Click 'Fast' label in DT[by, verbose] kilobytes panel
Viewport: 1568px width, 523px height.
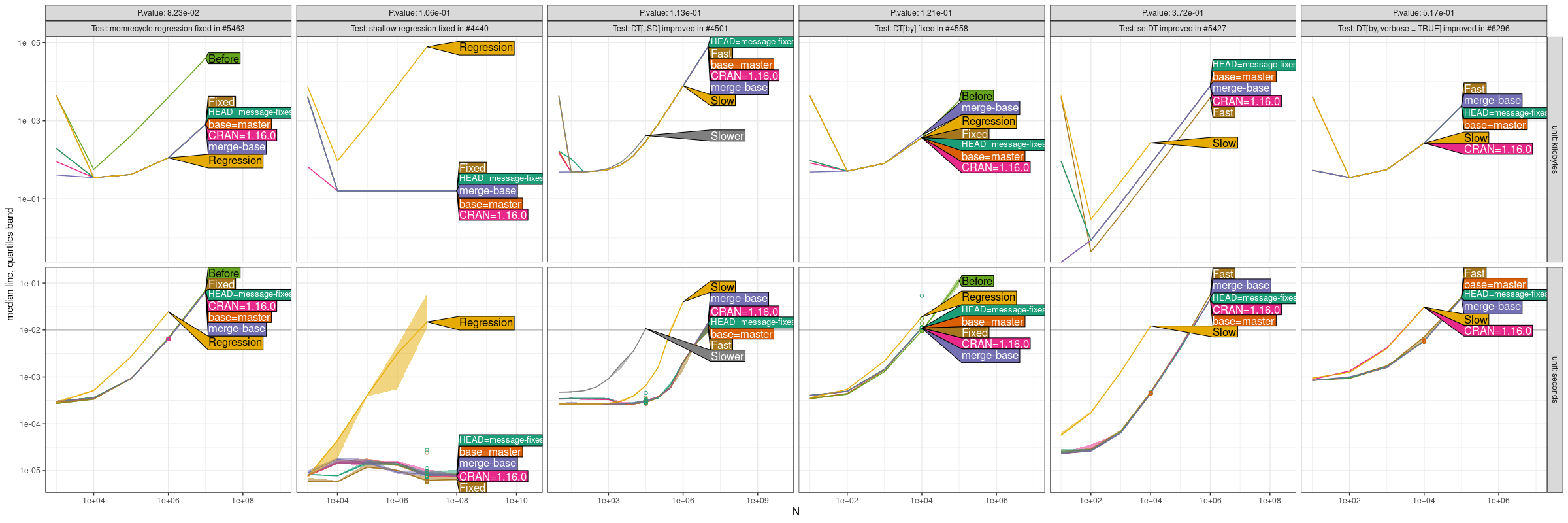[x=1475, y=89]
